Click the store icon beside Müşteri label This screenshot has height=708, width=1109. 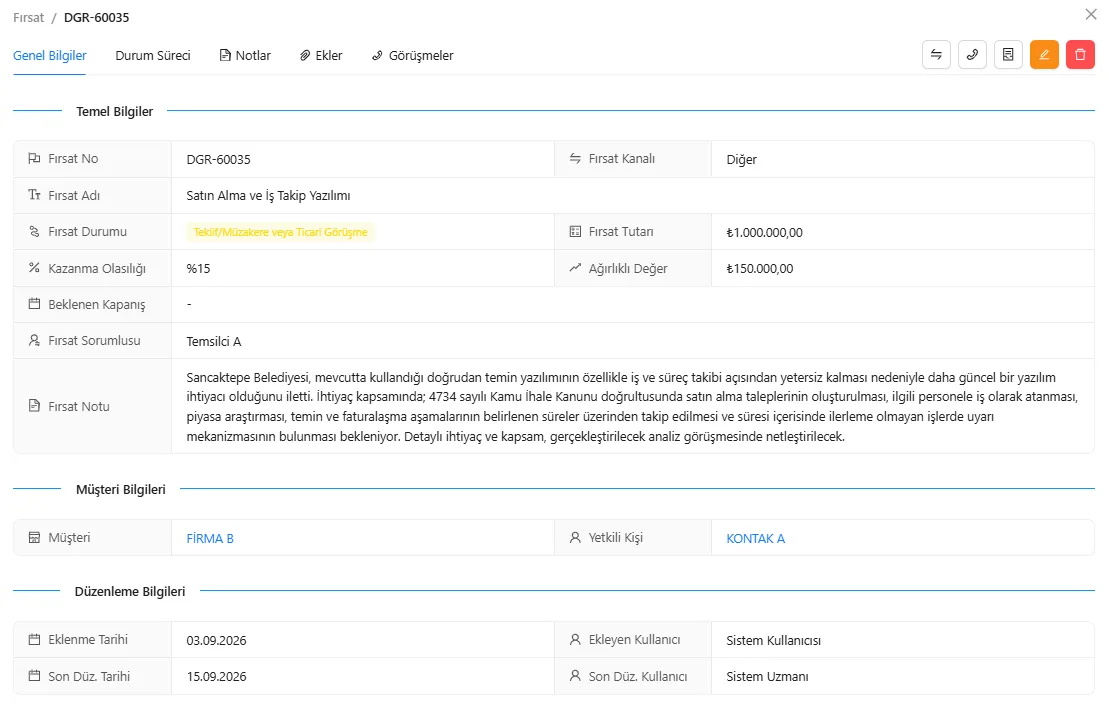pyautogui.click(x=34, y=538)
